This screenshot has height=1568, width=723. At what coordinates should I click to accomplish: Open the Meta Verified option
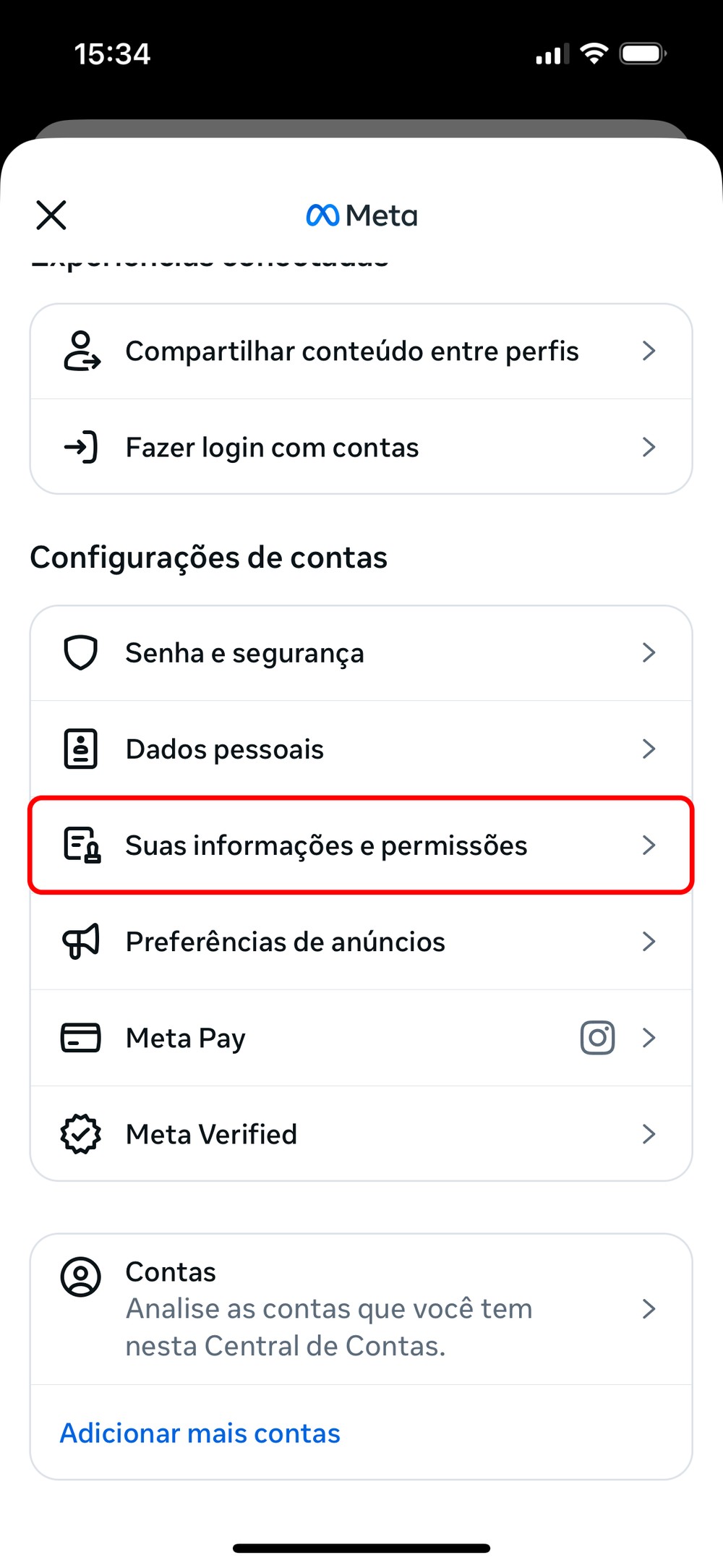point(212,1134)
